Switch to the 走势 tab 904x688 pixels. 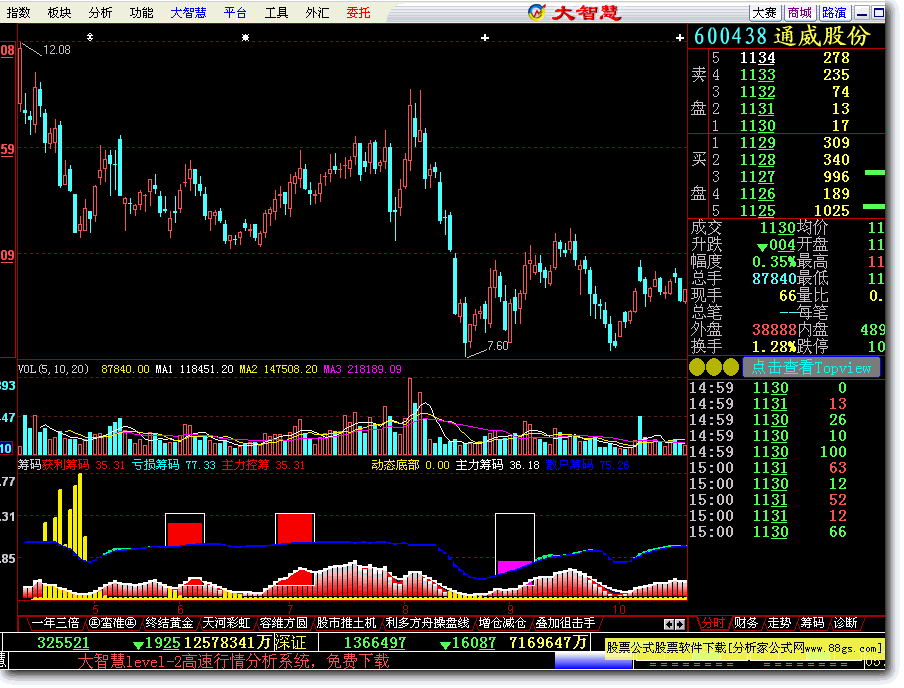tap(779, 623)
